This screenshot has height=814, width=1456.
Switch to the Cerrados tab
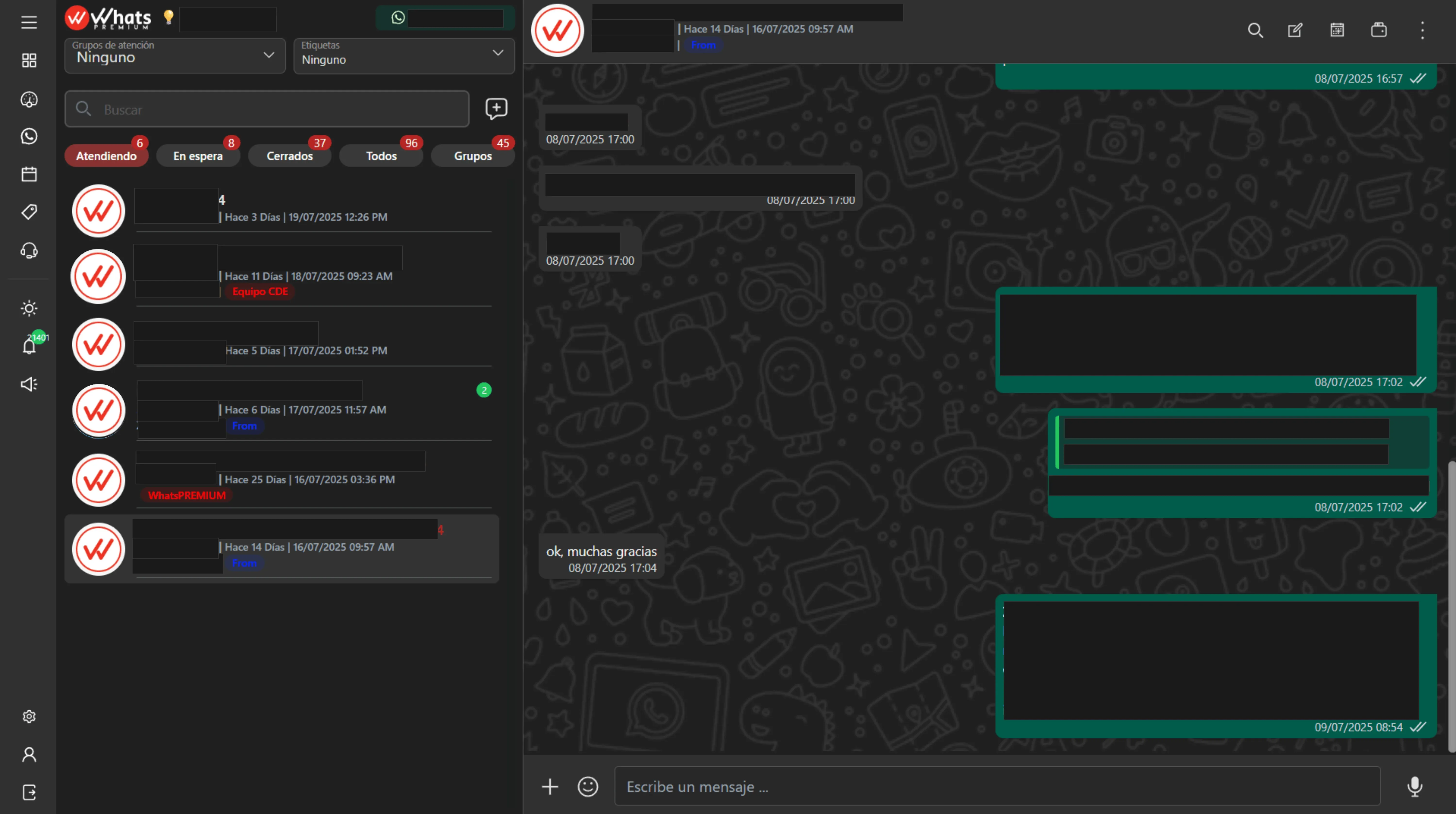[289, 156]
